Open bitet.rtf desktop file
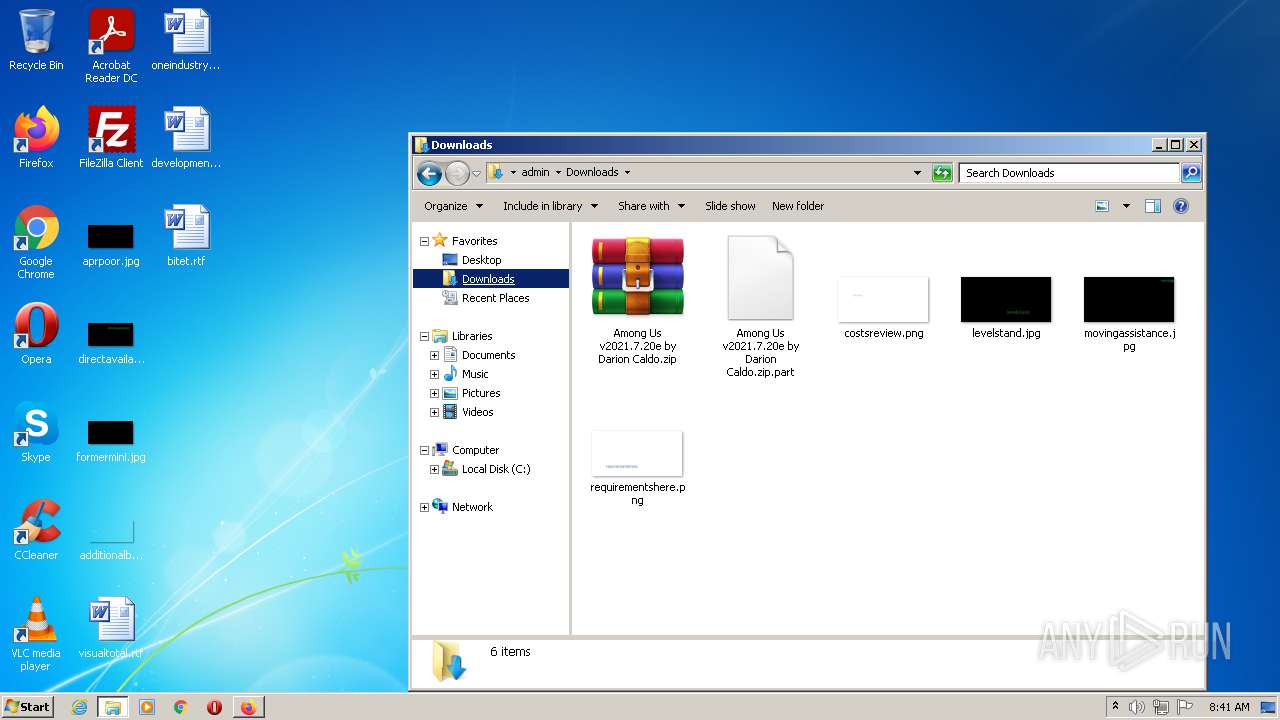The height and width of the screenshot is (720, 1280). click(186, 235)
